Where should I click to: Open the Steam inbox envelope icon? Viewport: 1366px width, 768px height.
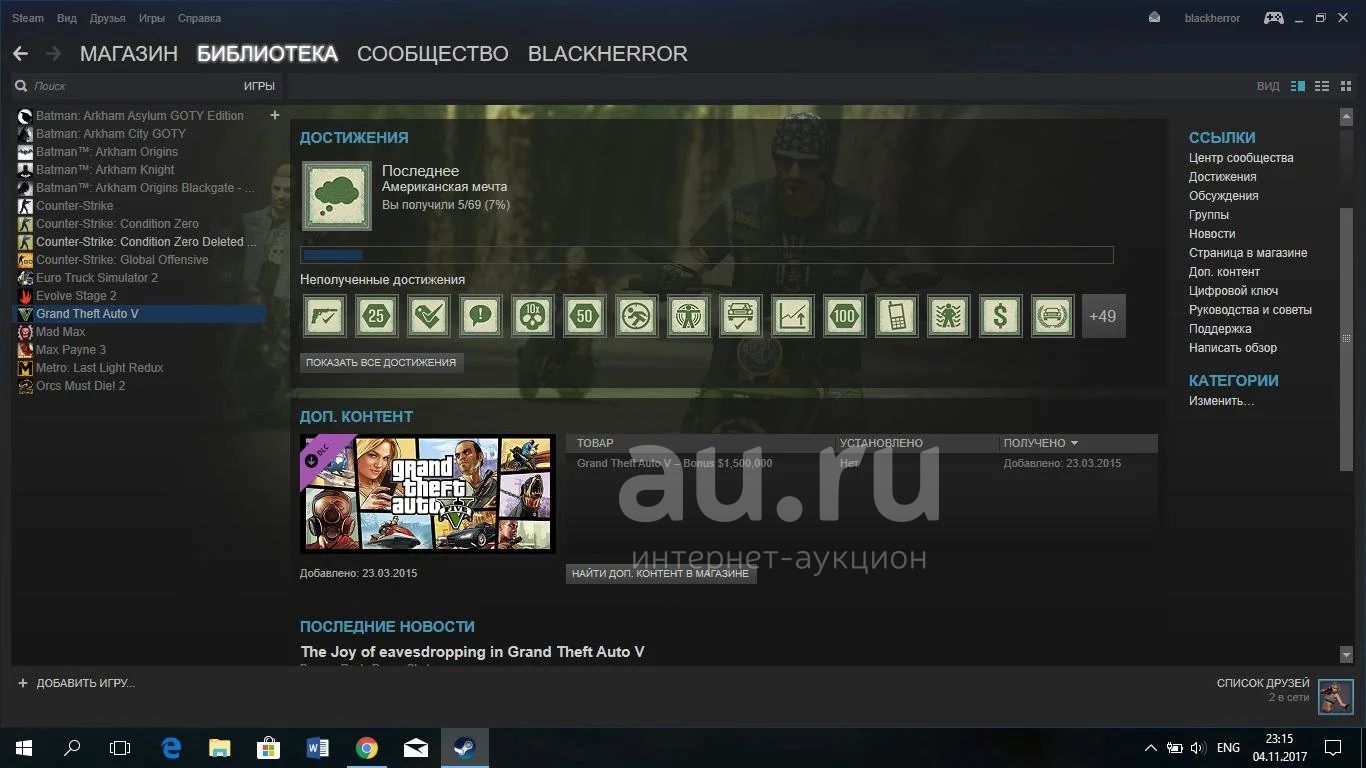pos(1155,17)
